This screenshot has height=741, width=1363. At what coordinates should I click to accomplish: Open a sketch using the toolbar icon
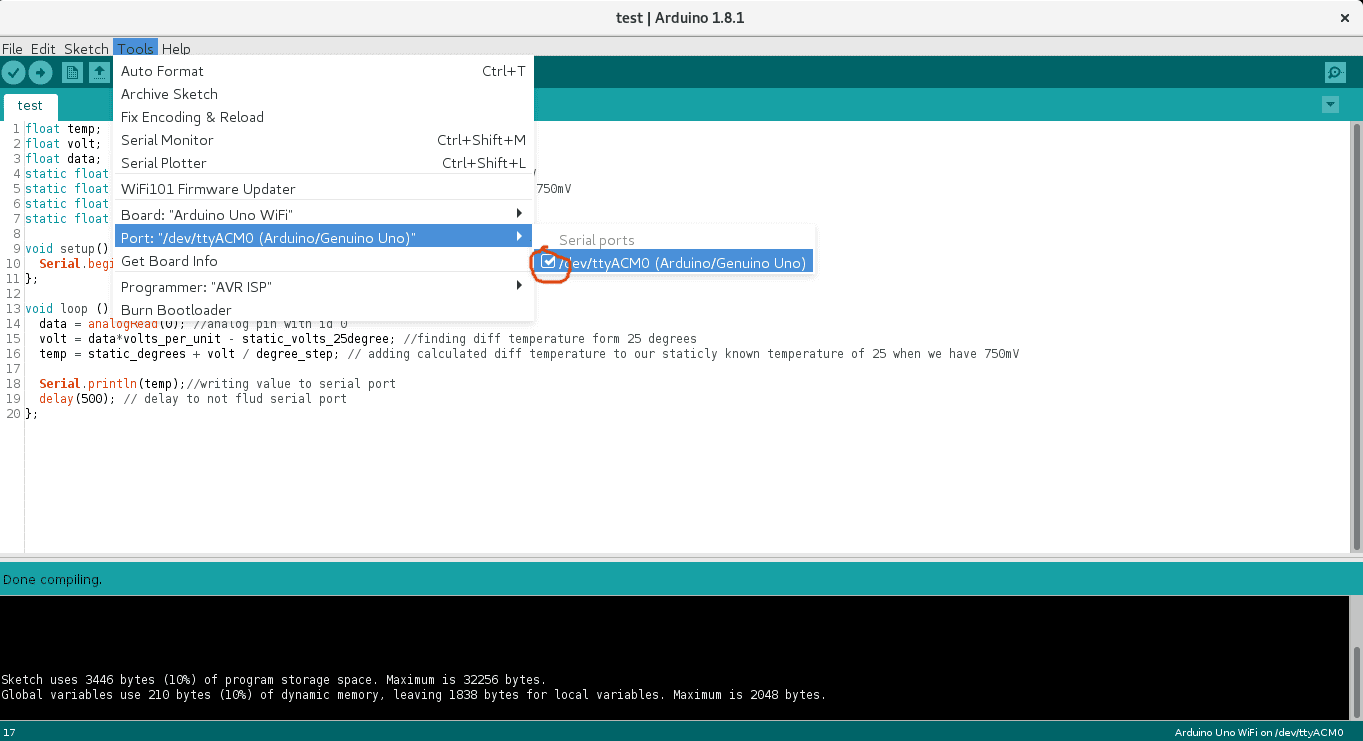(98, 72)
